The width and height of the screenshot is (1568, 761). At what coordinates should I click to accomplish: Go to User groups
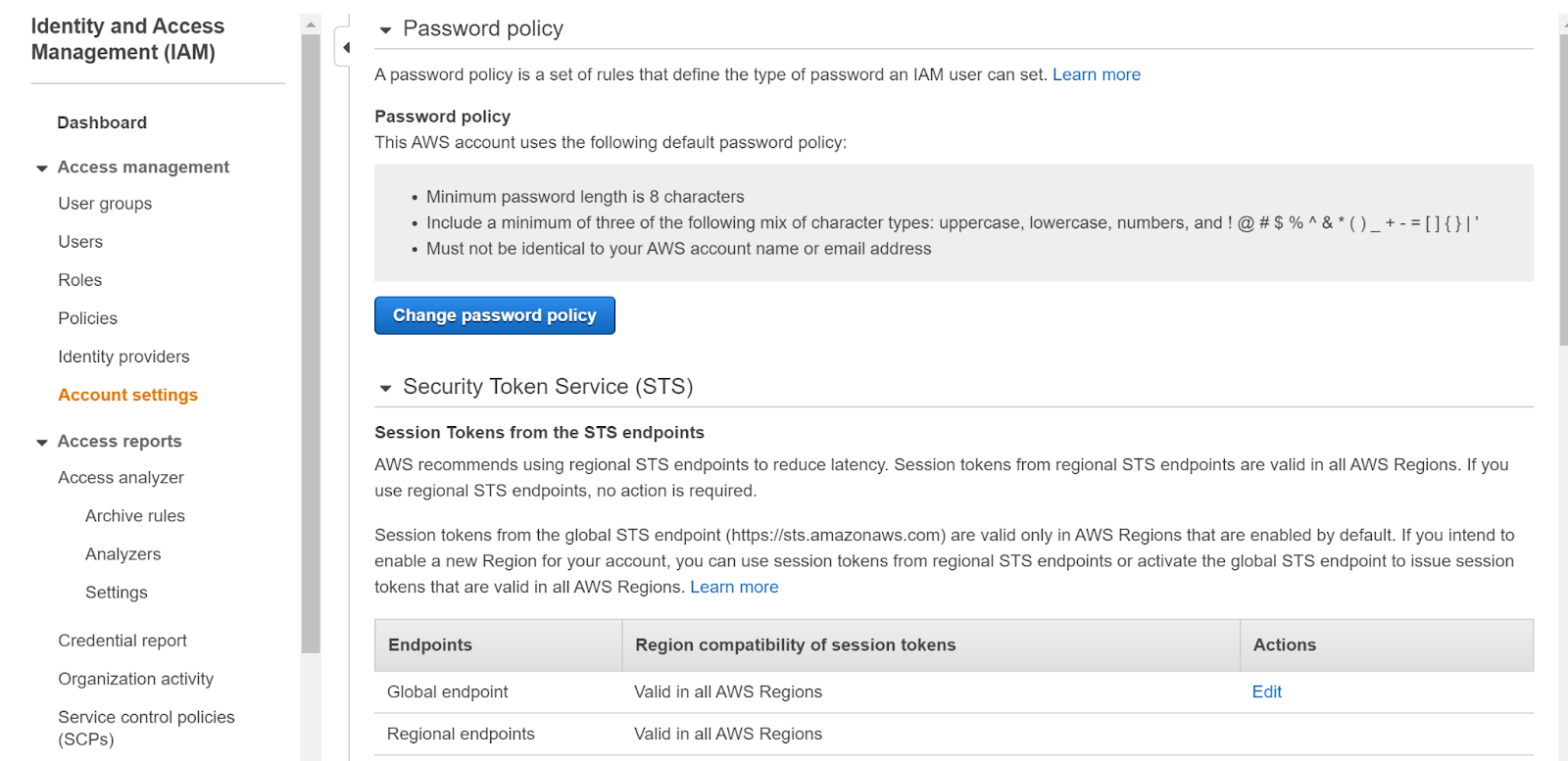pyautogui.click(x=105, y=204)
